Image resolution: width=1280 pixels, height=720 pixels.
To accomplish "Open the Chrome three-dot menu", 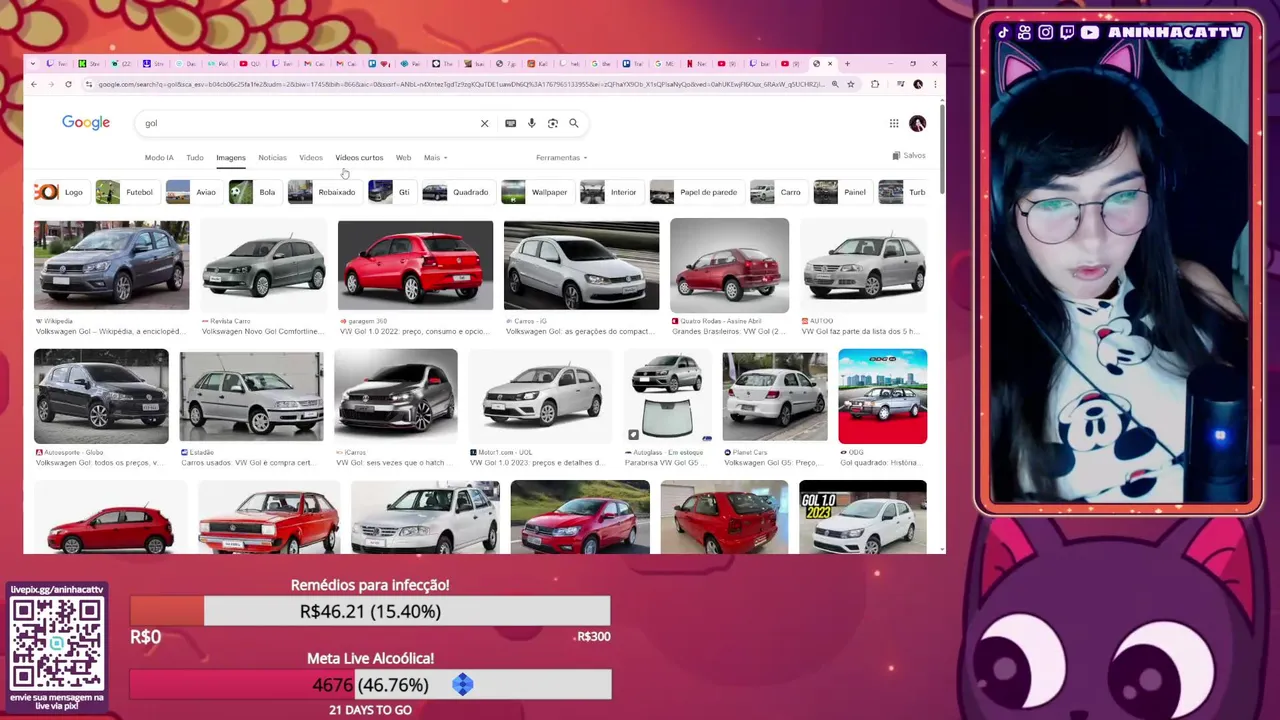I will tap(934, 84).
